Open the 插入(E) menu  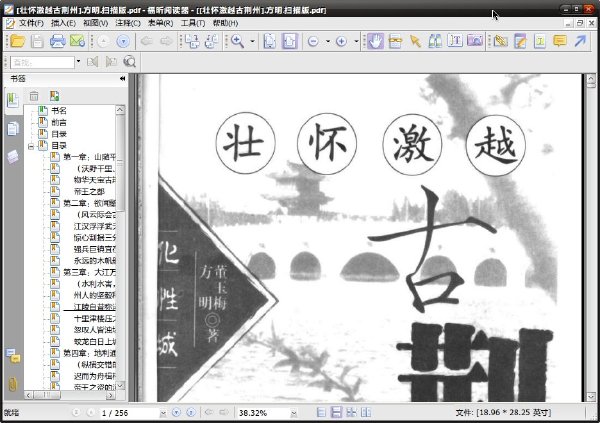coord(63,23)
